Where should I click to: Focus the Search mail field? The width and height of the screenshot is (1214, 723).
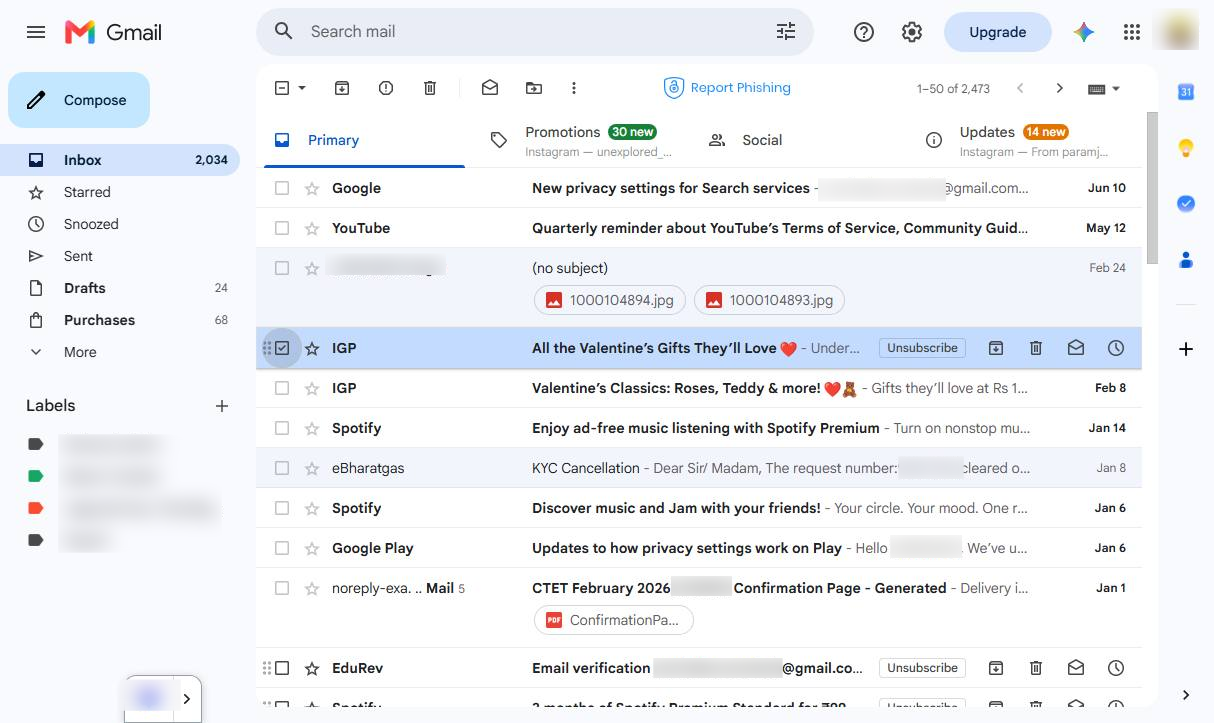pyautogui.click(x=535, y=32)
